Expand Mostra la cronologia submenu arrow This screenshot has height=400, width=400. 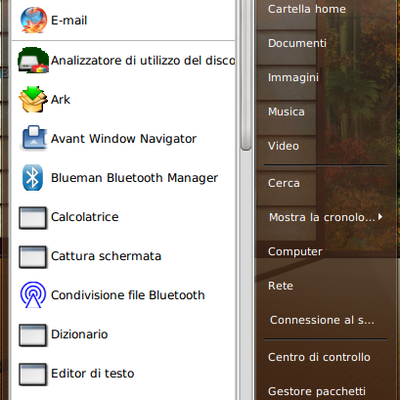[x=380, y=217]
